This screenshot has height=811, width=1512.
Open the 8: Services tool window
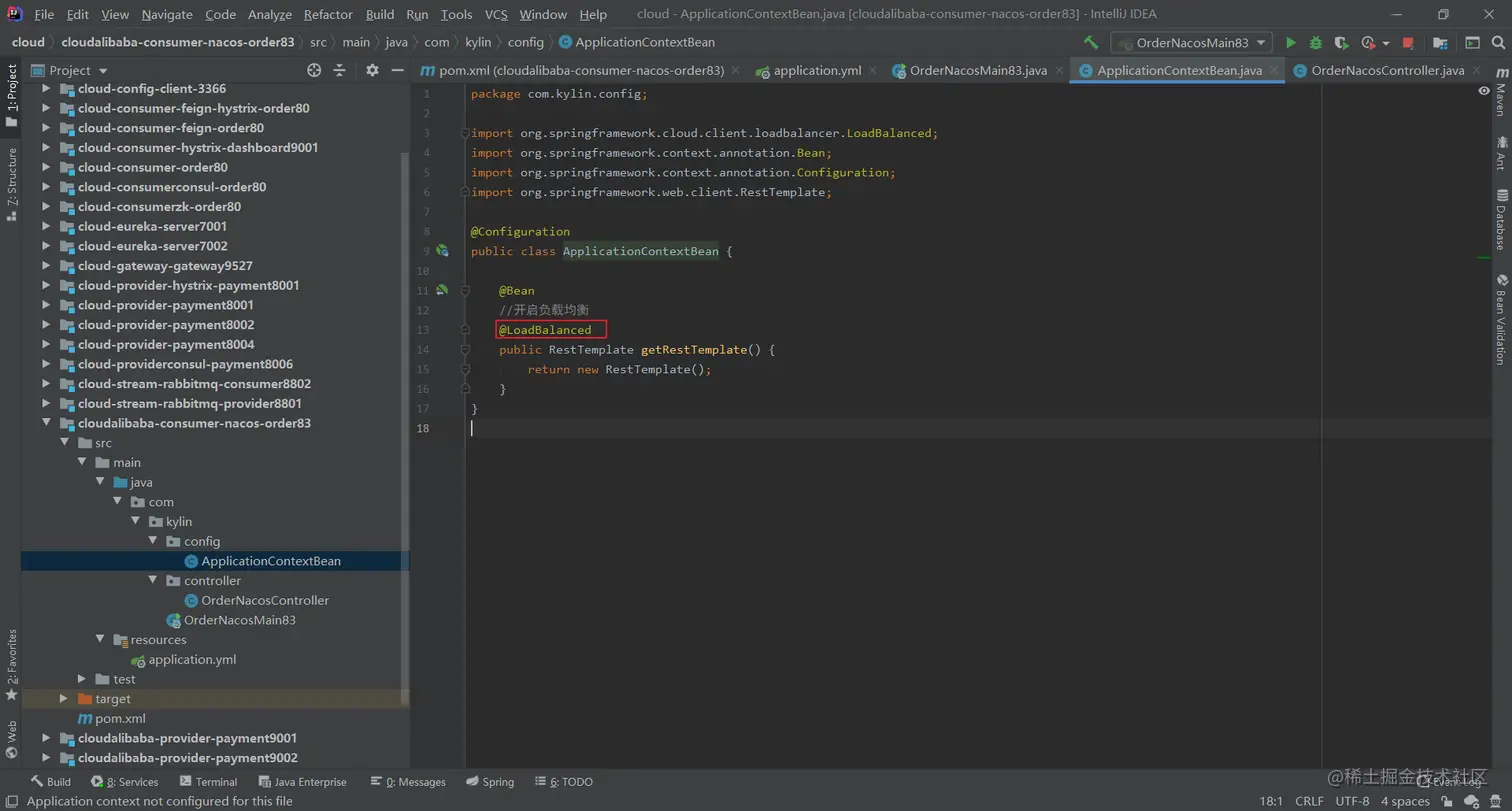[124, 782]
